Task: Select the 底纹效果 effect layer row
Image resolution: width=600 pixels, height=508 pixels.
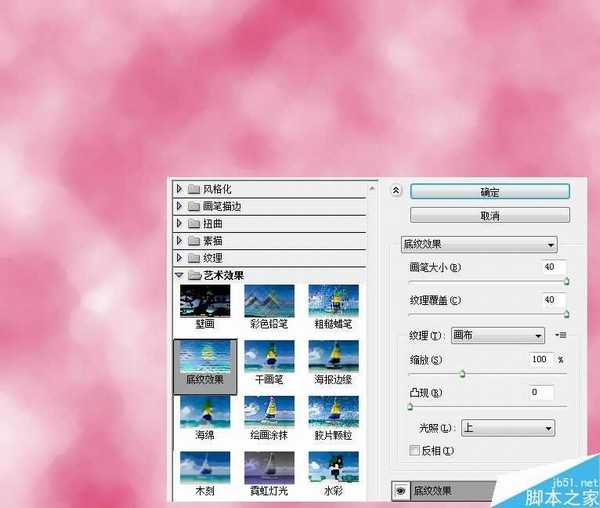Action: [444, 491]
